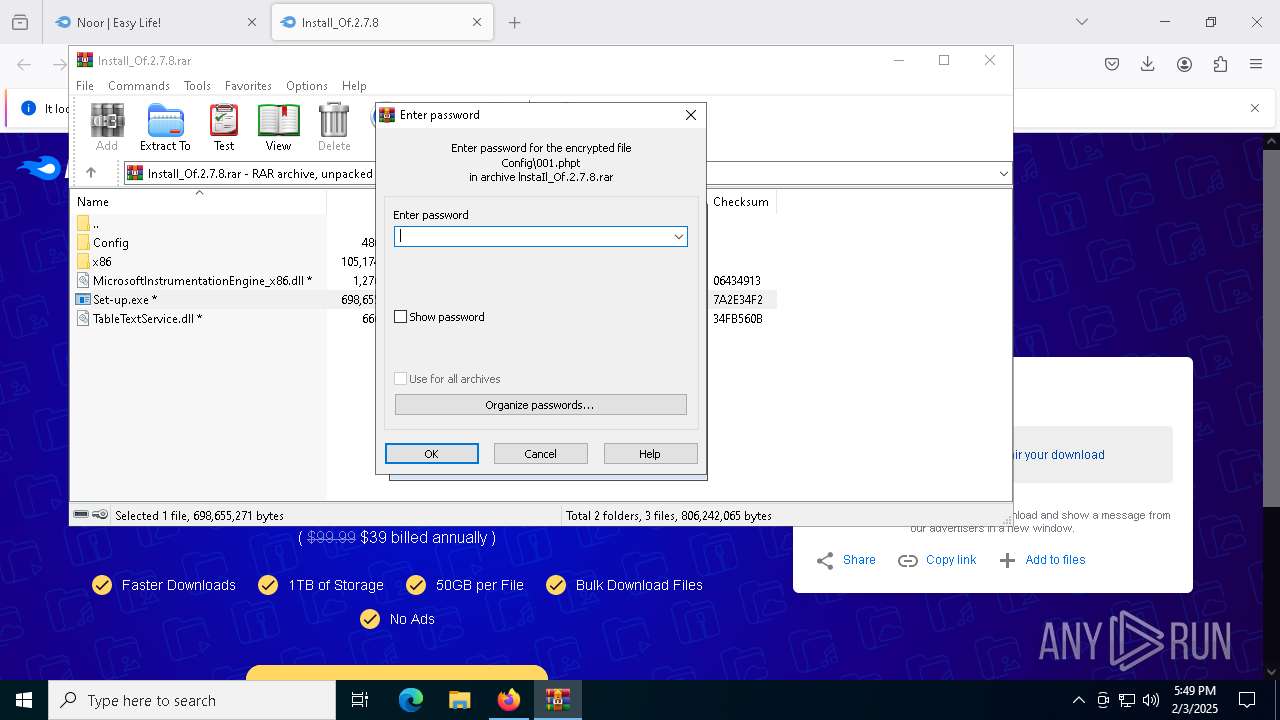The width and height of the screenshot is (1280, 720).
Task: Click the Organize passwords button
Action: [540, 405]
